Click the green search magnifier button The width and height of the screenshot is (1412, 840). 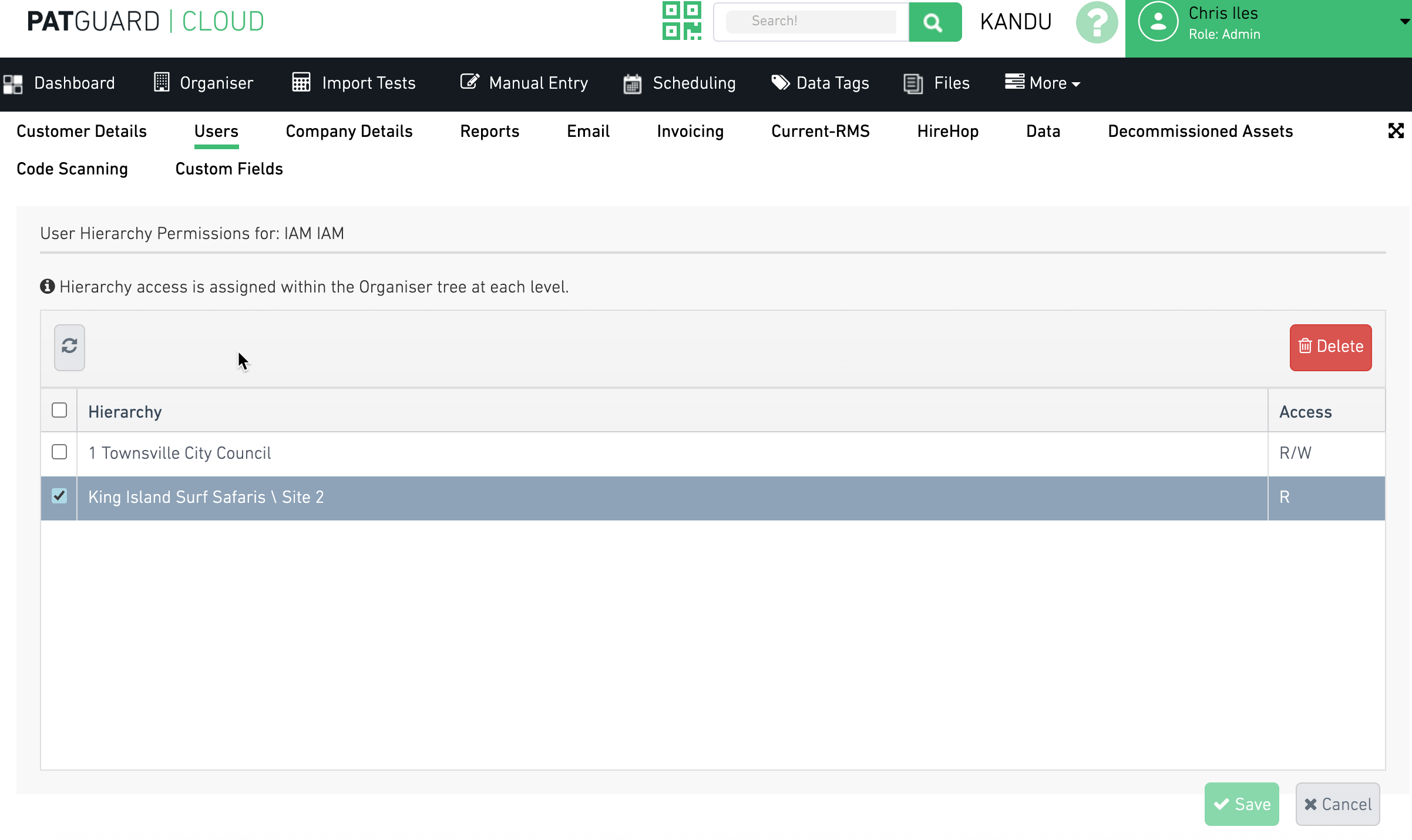(x=934, y=22)
